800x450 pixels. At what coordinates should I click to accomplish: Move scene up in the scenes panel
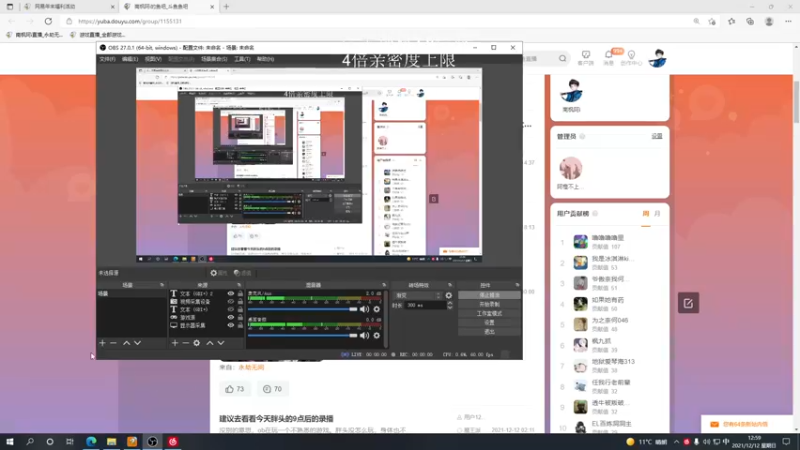click(x=127, y=343)
